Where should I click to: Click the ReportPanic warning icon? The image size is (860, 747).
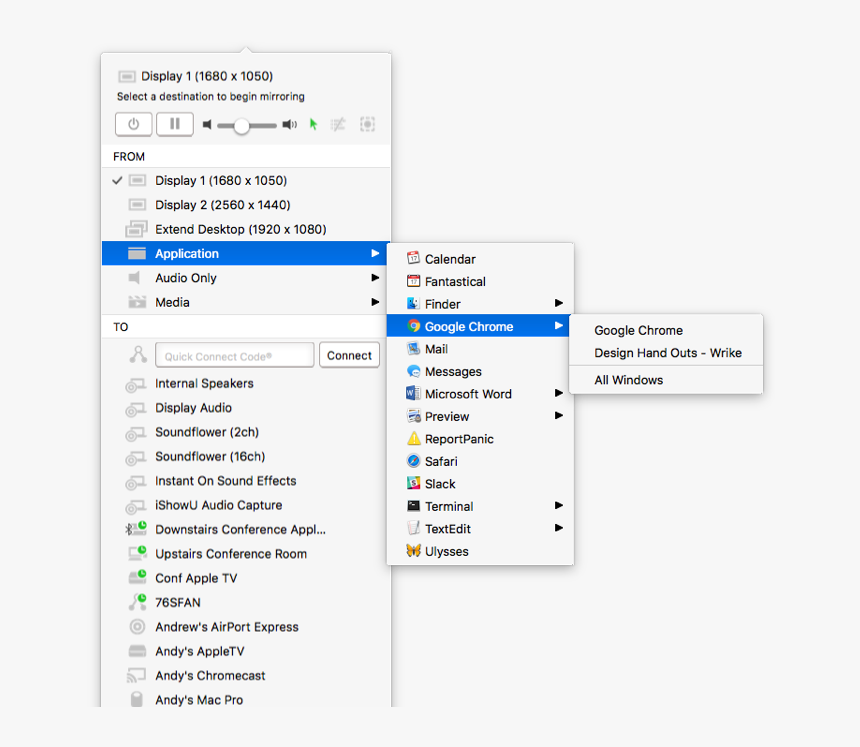point(414,439)
